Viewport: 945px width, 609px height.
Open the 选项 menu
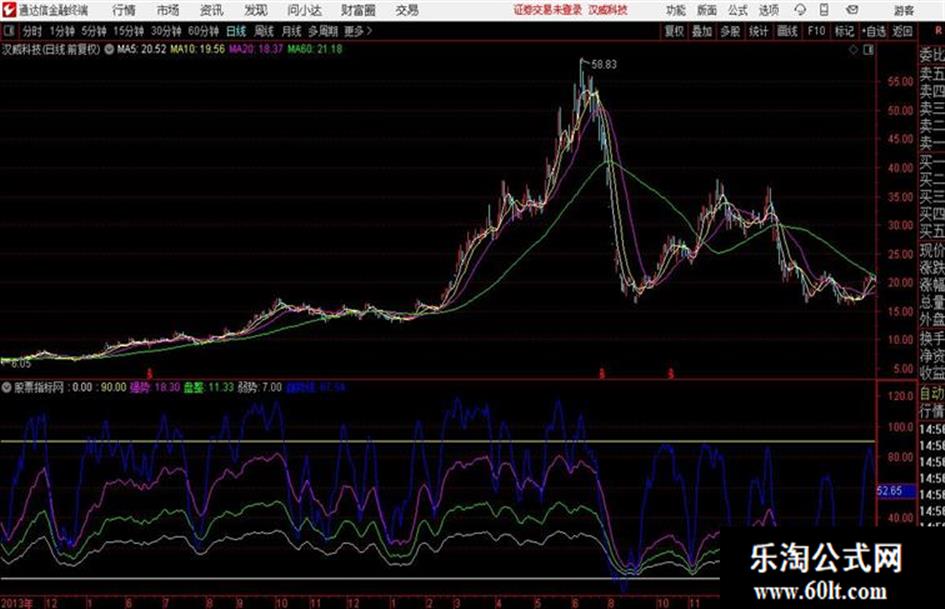pos(768,10)
